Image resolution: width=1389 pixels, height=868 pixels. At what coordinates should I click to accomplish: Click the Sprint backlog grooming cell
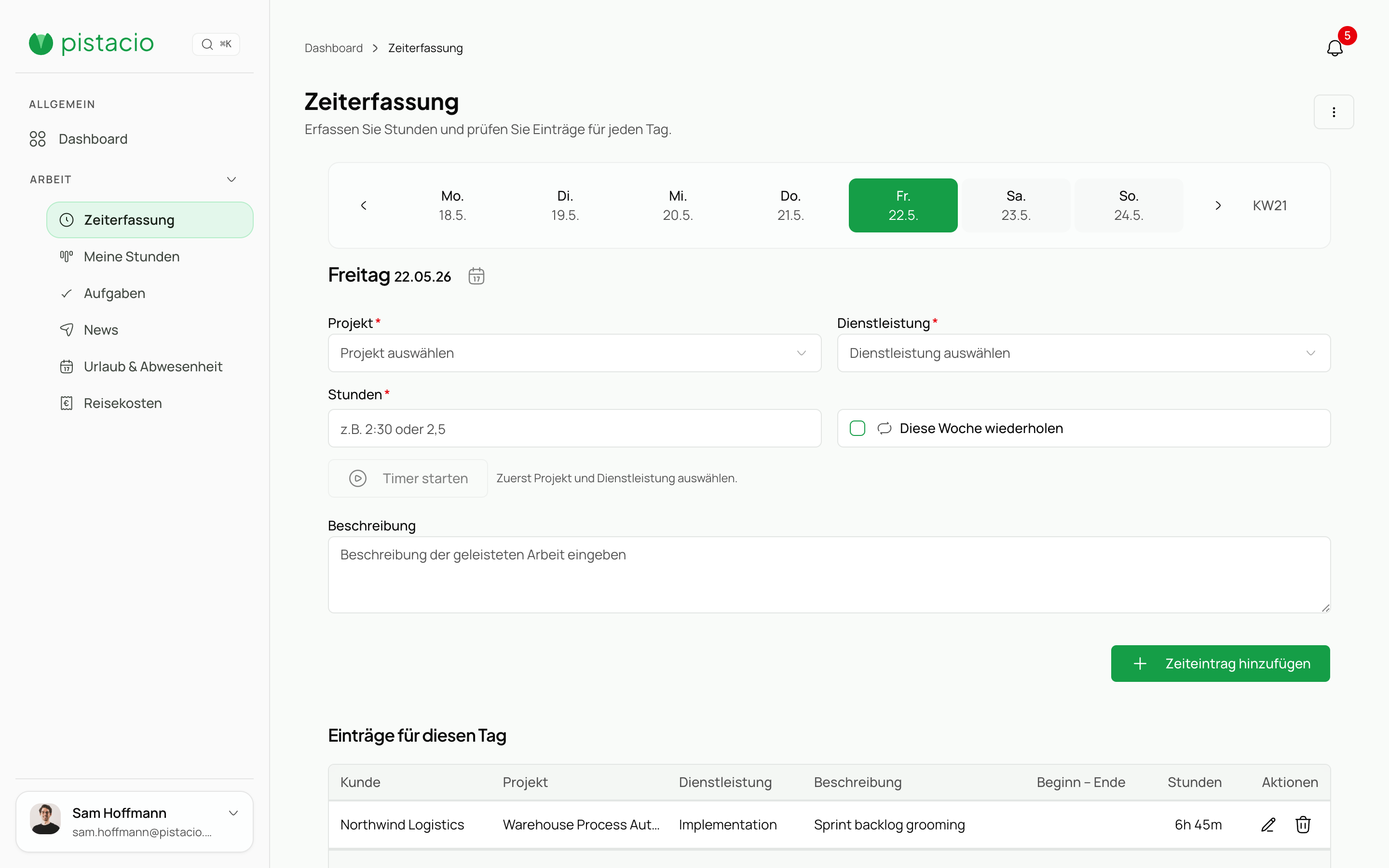tap(889, 825)
